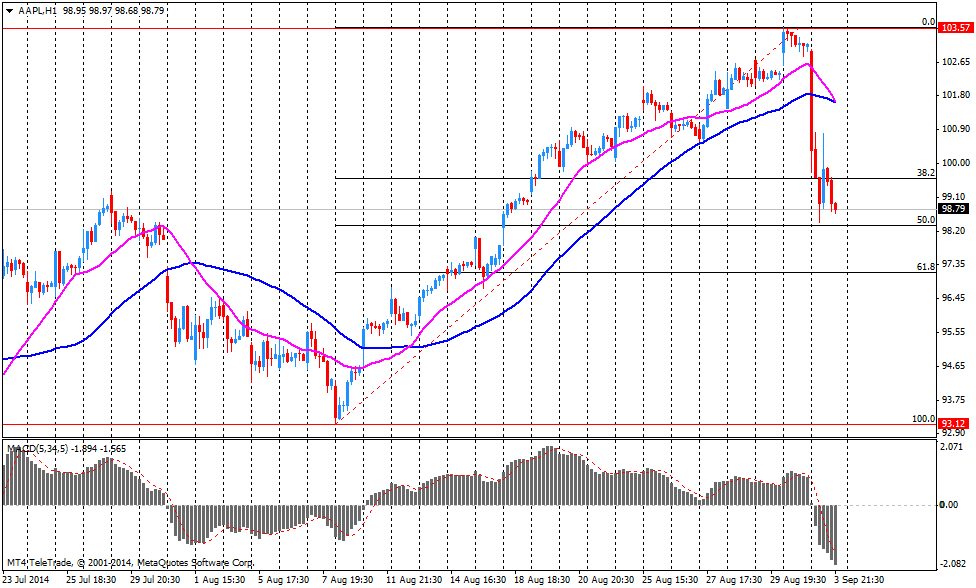Click the 7 Aug 19:30 time label
976x588 pixels.
tap(348, 579)
